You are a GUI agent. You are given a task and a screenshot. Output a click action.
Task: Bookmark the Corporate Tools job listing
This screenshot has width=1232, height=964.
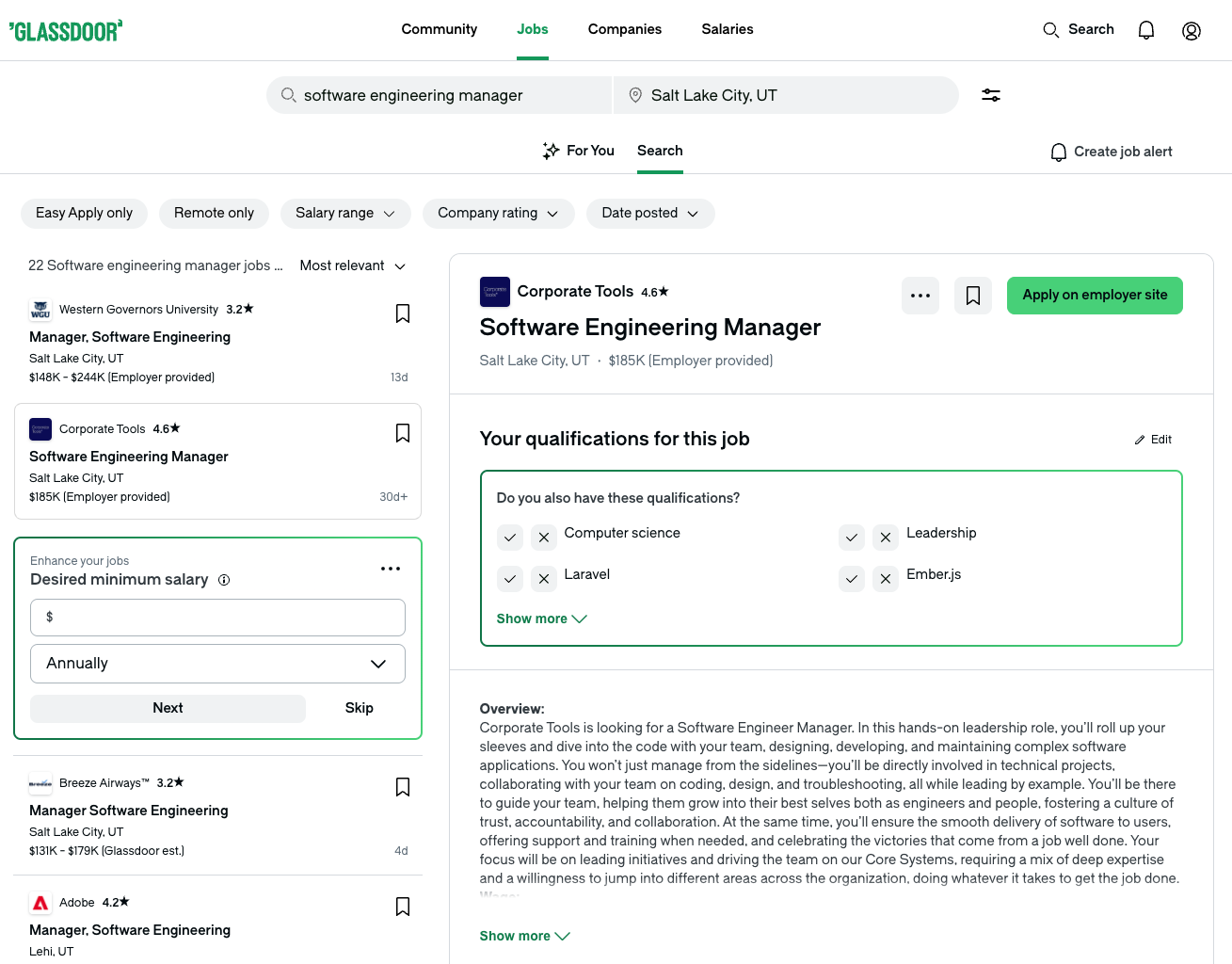[x=402, y=433]
